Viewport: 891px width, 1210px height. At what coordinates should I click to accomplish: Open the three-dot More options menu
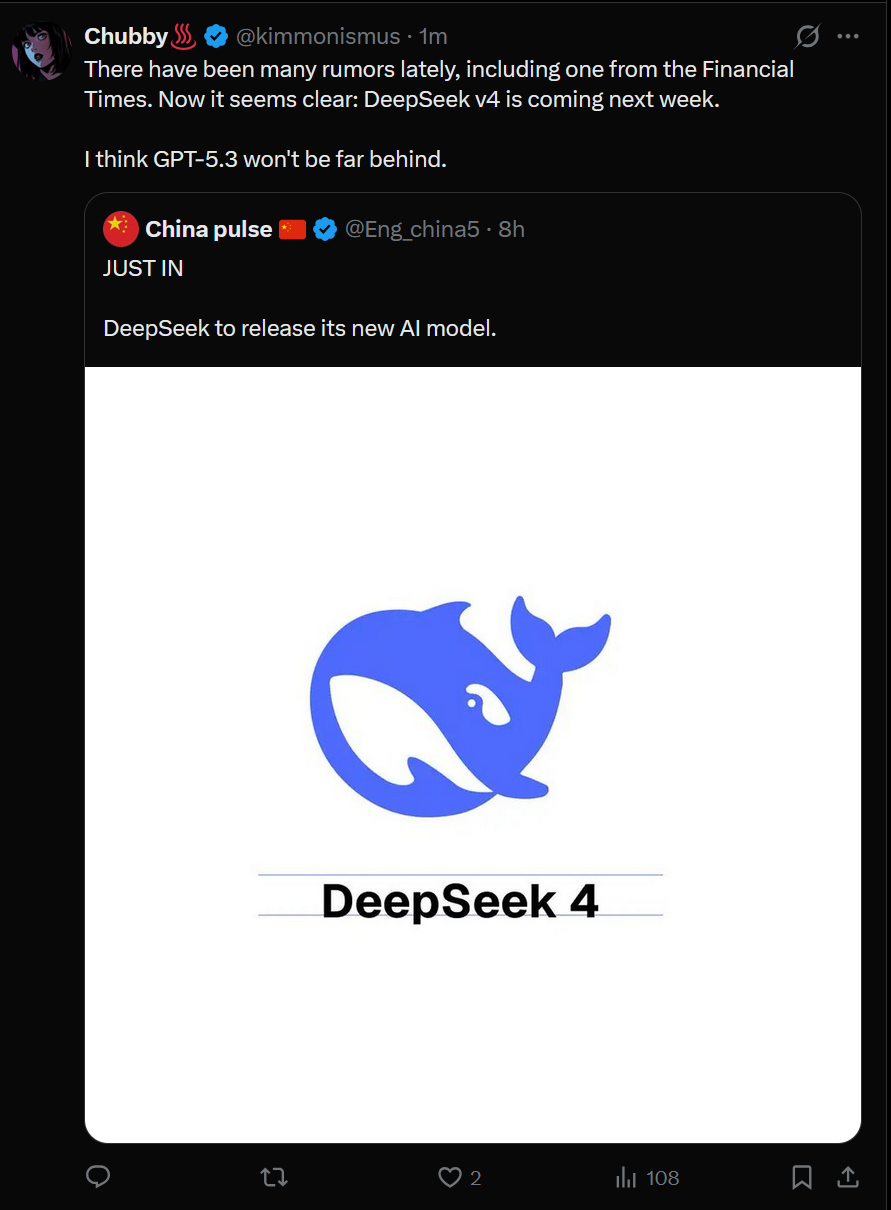pyautogui.click(x=848, y=37)
